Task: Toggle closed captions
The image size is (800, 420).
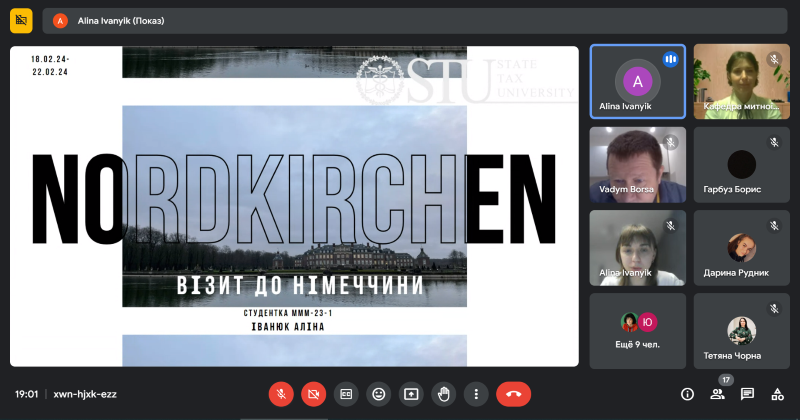Action: coord(346,394)
